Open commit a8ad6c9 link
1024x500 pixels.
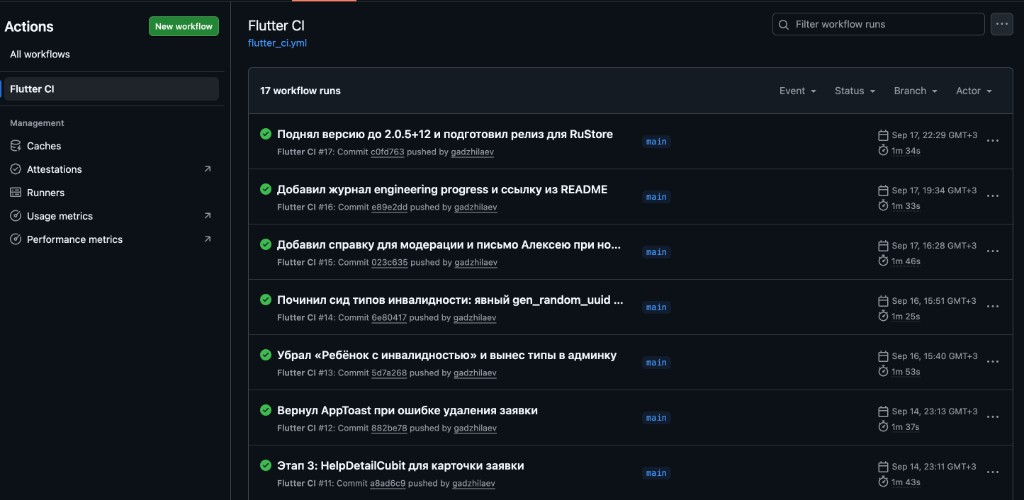click(x=388, y=484)
